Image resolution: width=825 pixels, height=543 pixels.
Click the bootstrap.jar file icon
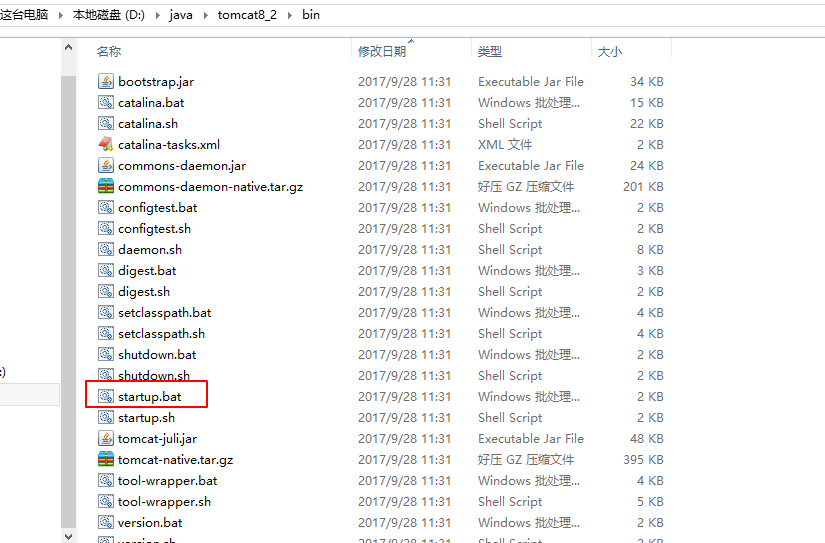click(106, 81)
